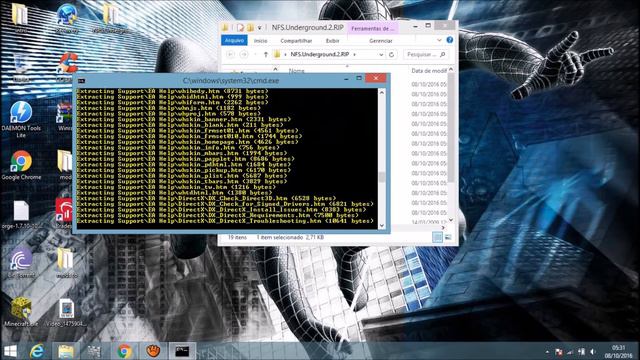Open the Exibir ribbon tab
The height and width of the screenshot is (360, 640).
pyautogui.click(x=333, y=40)
